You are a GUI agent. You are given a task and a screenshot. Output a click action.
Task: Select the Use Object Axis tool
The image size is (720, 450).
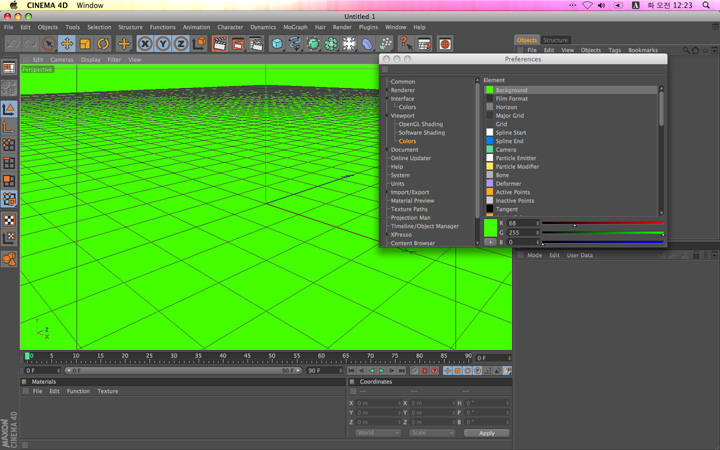[9, 127]
